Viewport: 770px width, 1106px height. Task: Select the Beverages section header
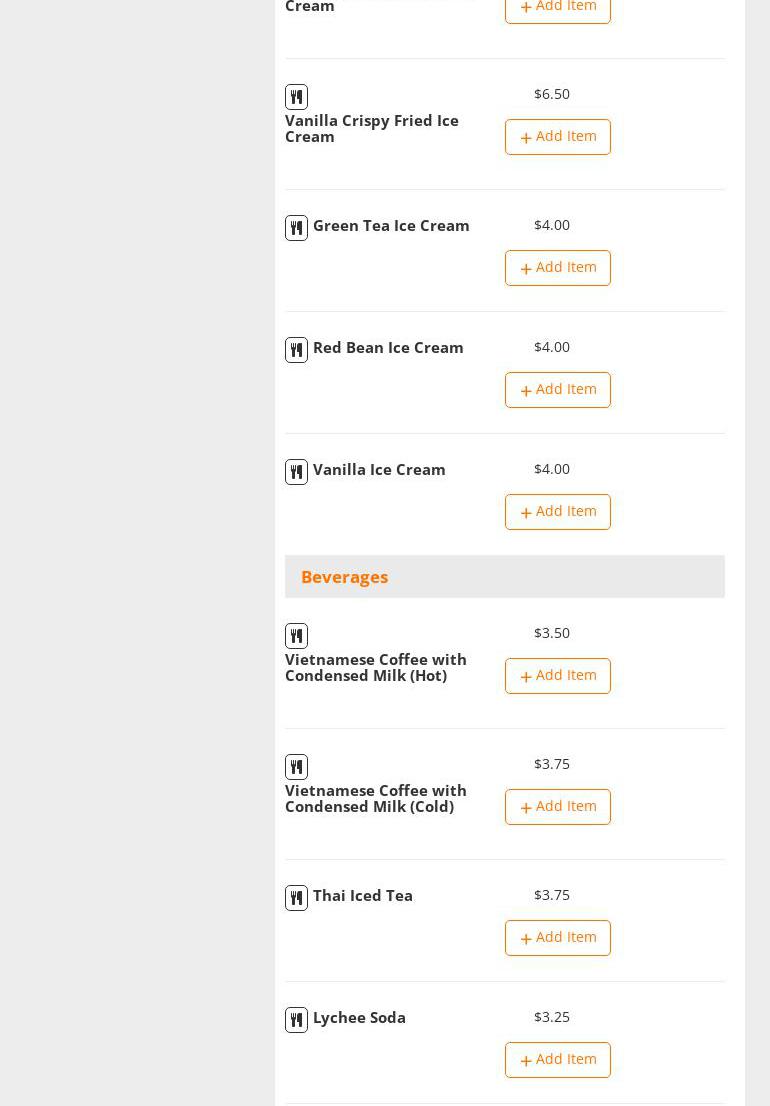click(344, 577)
